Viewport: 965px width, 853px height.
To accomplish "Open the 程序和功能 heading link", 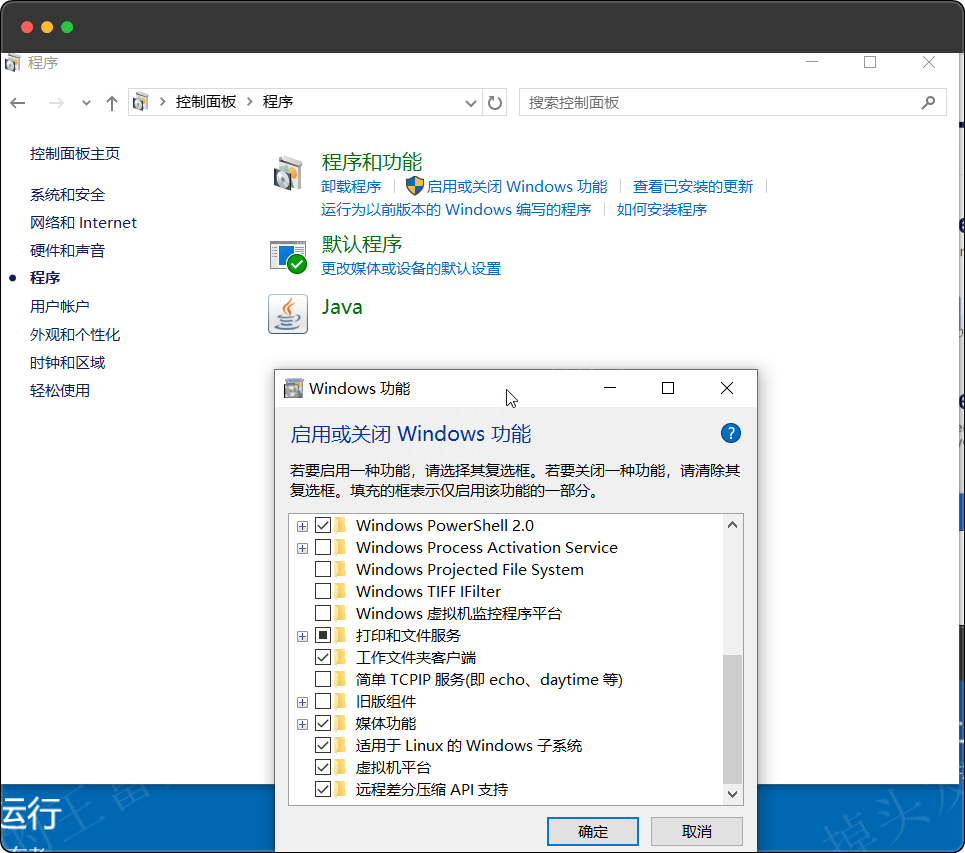I will click(371, 162).
